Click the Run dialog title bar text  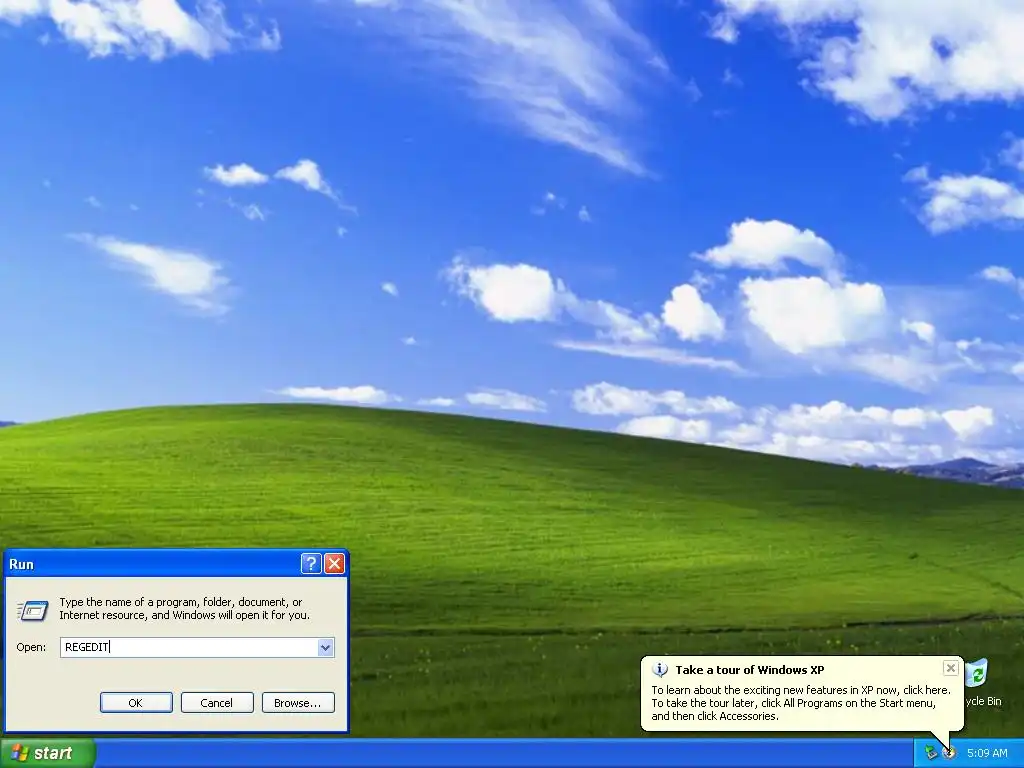(22, 564)
